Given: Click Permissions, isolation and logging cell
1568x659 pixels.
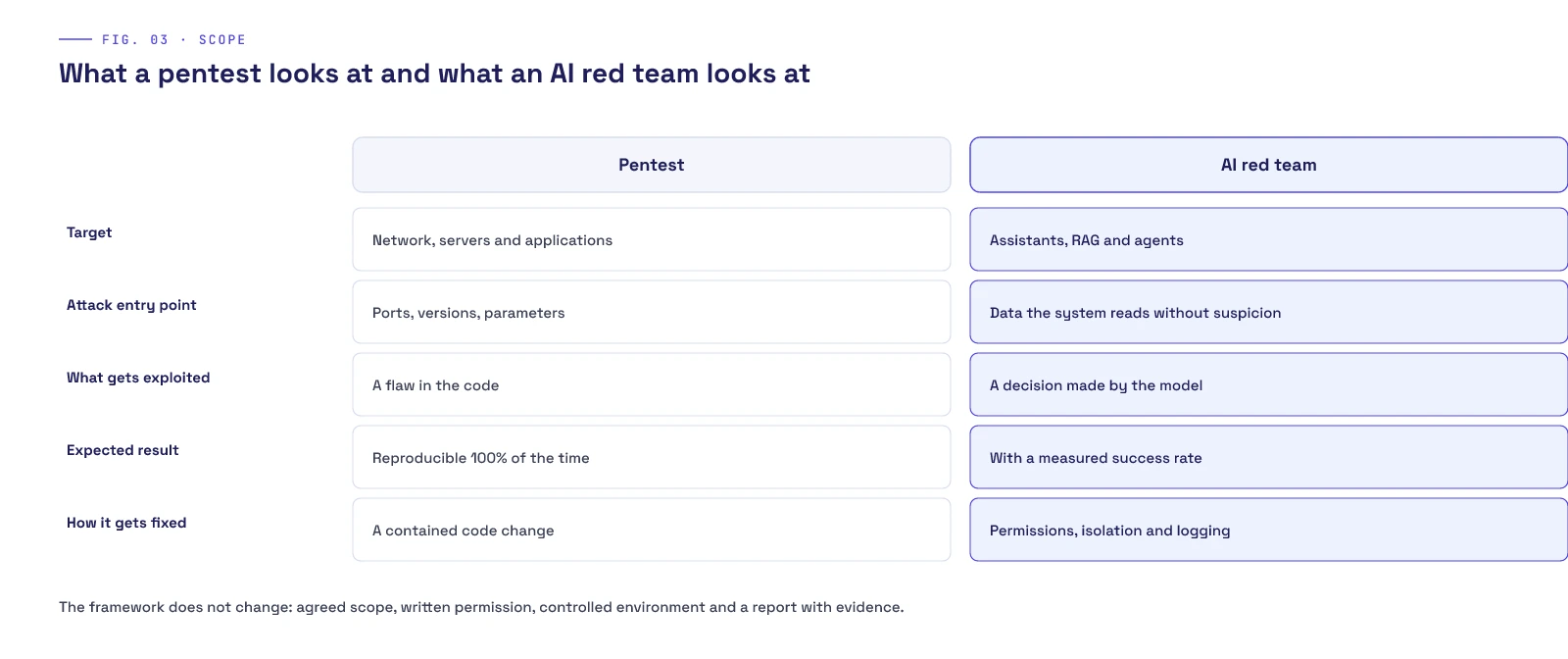Looking at the screenshot, I should click(1269, 530).
